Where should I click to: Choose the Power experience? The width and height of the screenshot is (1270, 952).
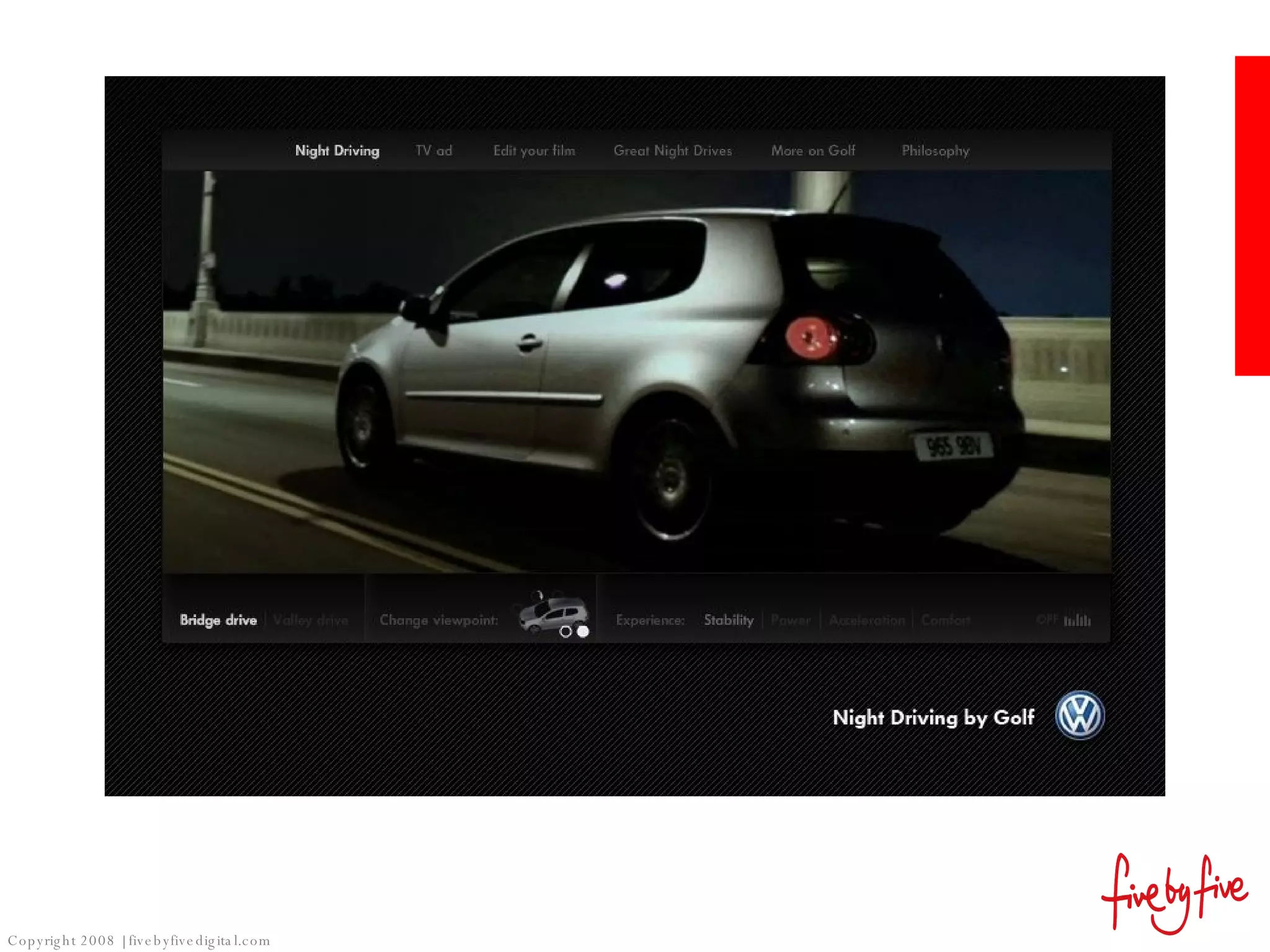pyautogui.click(x=791, y=620)
